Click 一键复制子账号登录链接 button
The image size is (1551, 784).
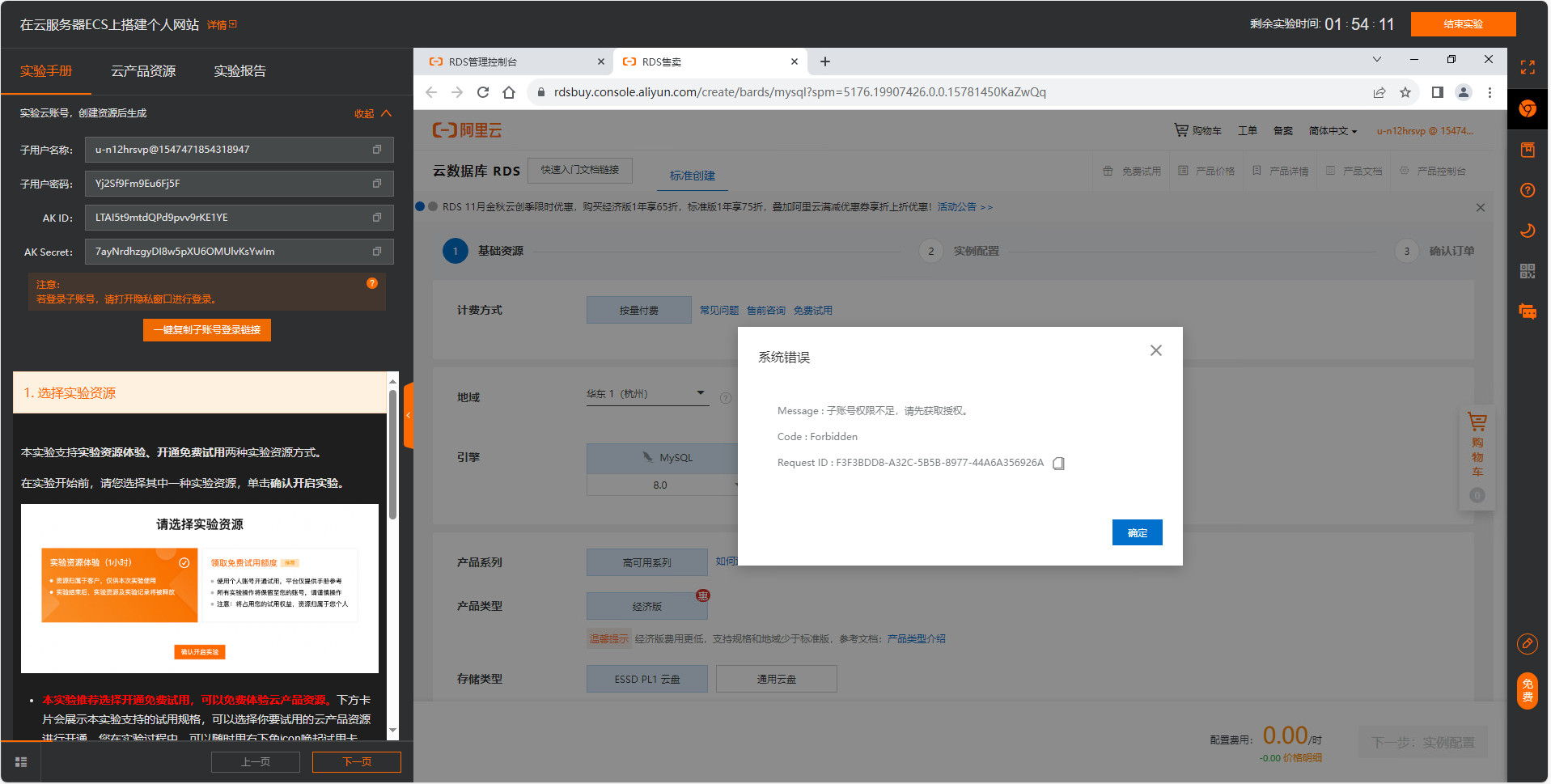(x=207, y=330)
